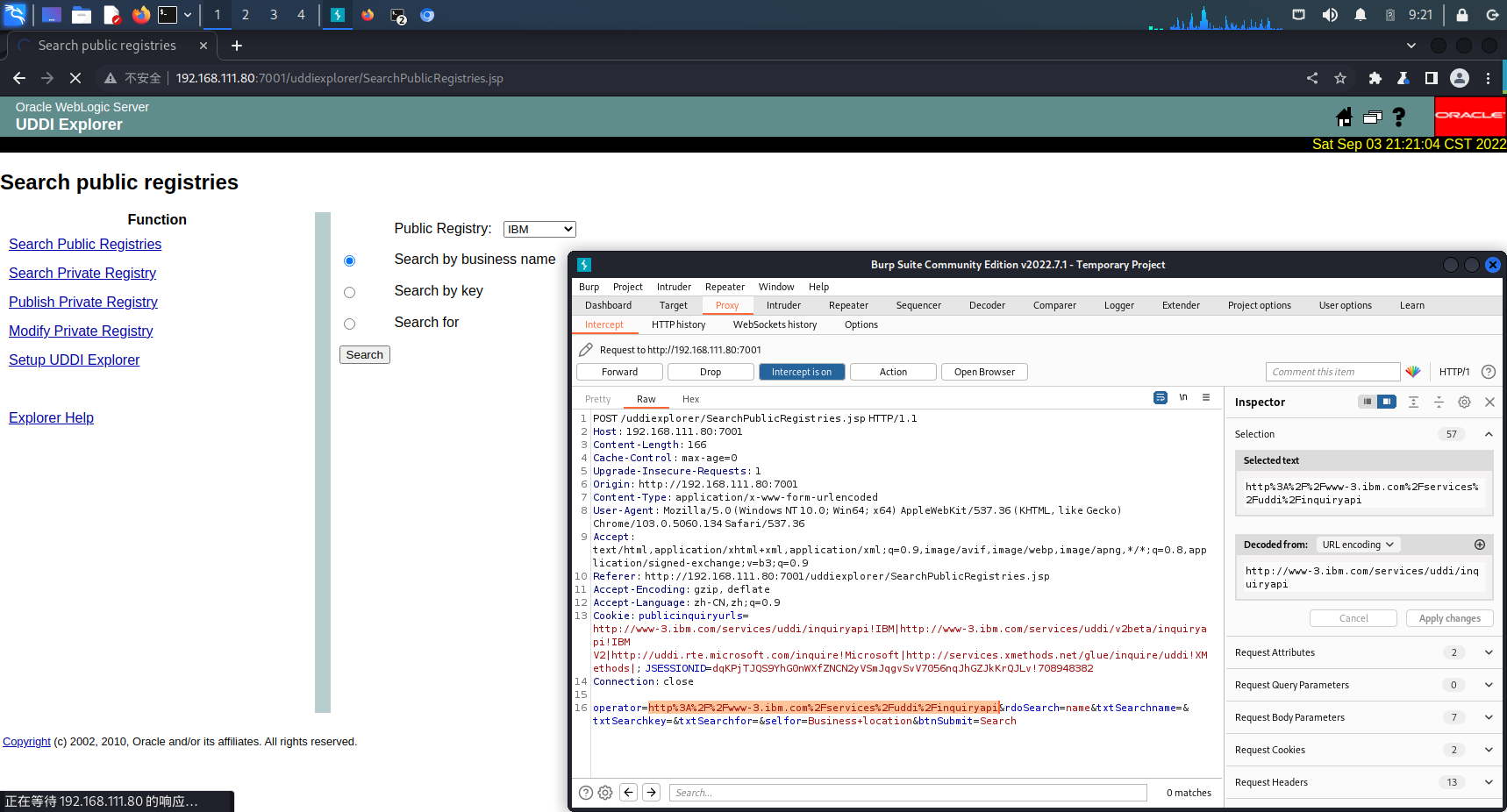Open the Public Registry IBM dropdown
Screen dimensions: 1507x812
point(539,229)
